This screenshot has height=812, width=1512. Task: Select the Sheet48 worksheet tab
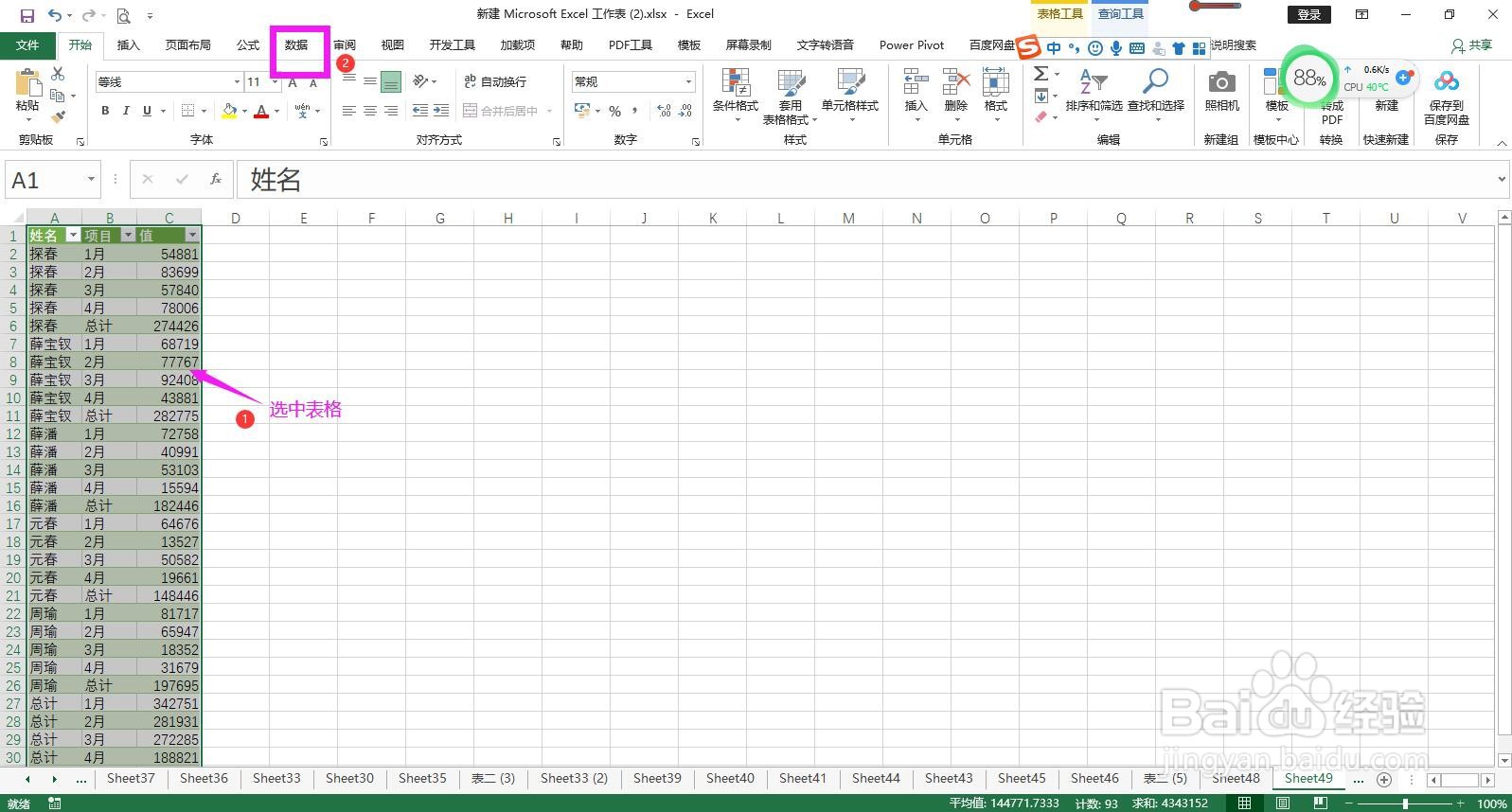click(1236, 779)
